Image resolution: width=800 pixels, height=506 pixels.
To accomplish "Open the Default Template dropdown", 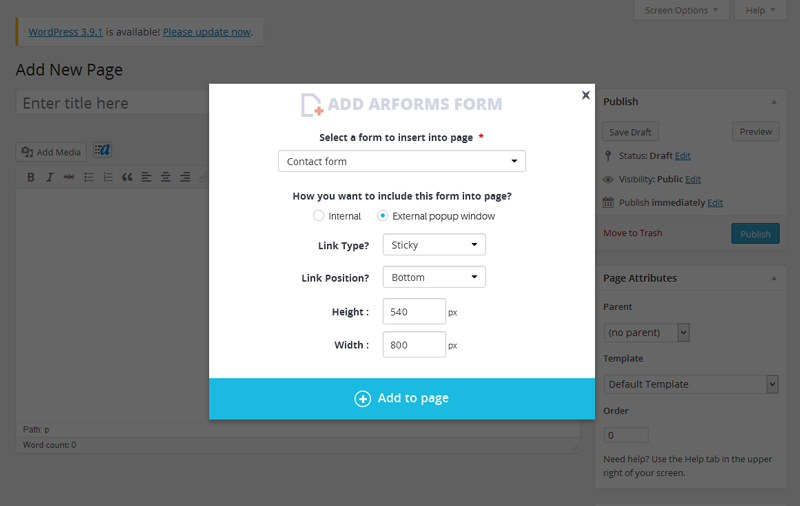I will [691, 384].
